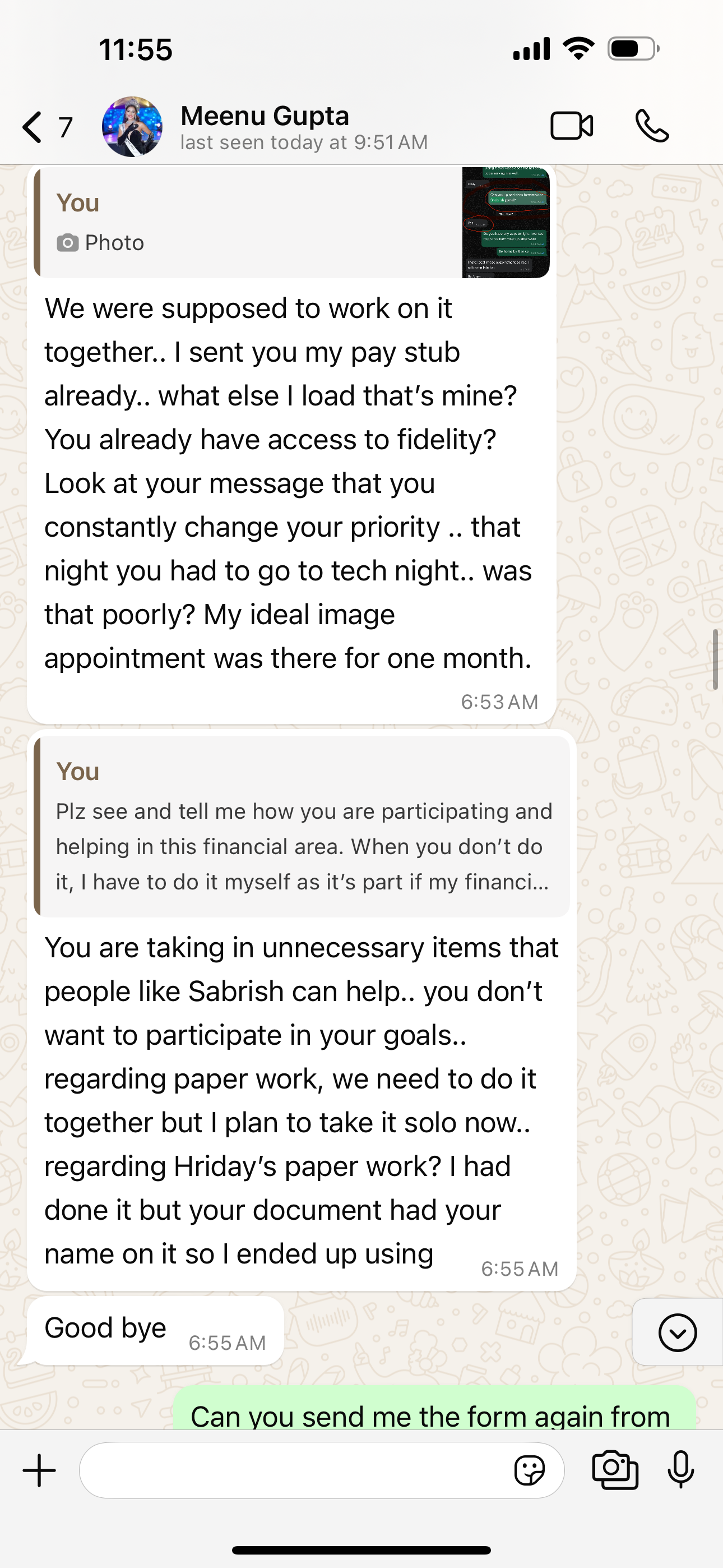Jump to quoted "Plz see and tell me" message
This screenshot has width=723, height=1568.
coord(303,827)
